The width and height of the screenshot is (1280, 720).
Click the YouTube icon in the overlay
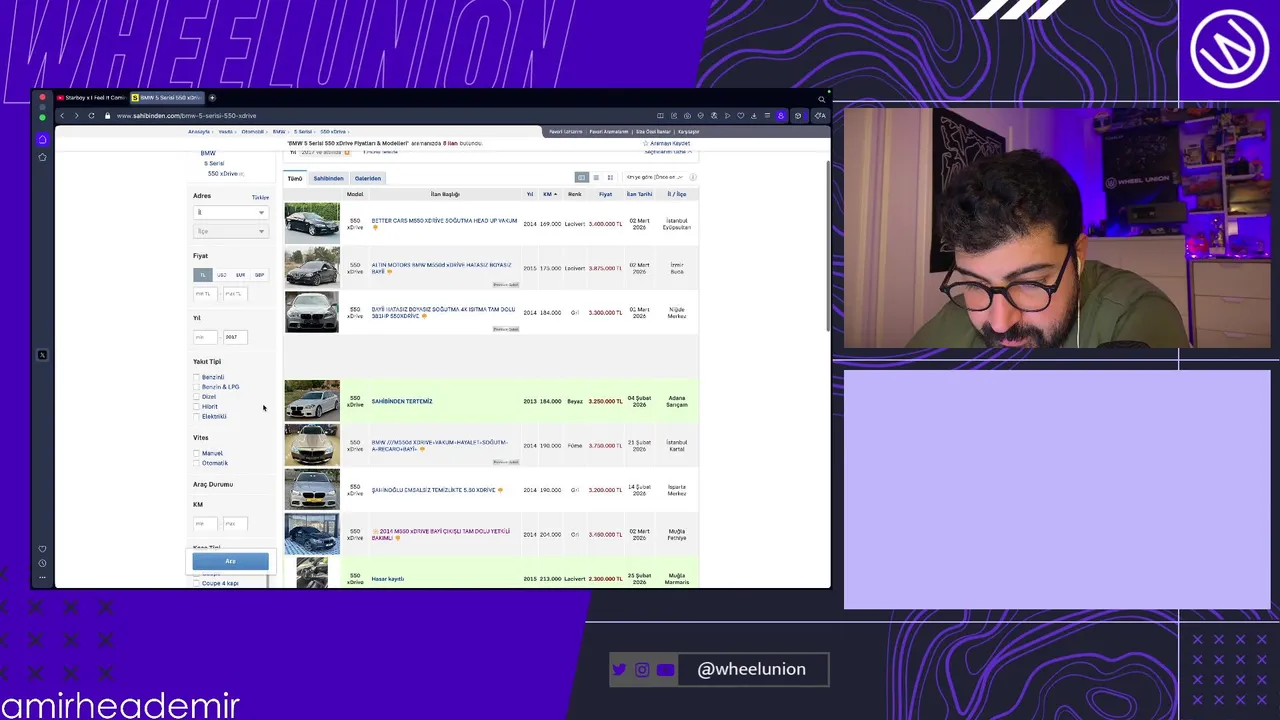coord(665,670)
